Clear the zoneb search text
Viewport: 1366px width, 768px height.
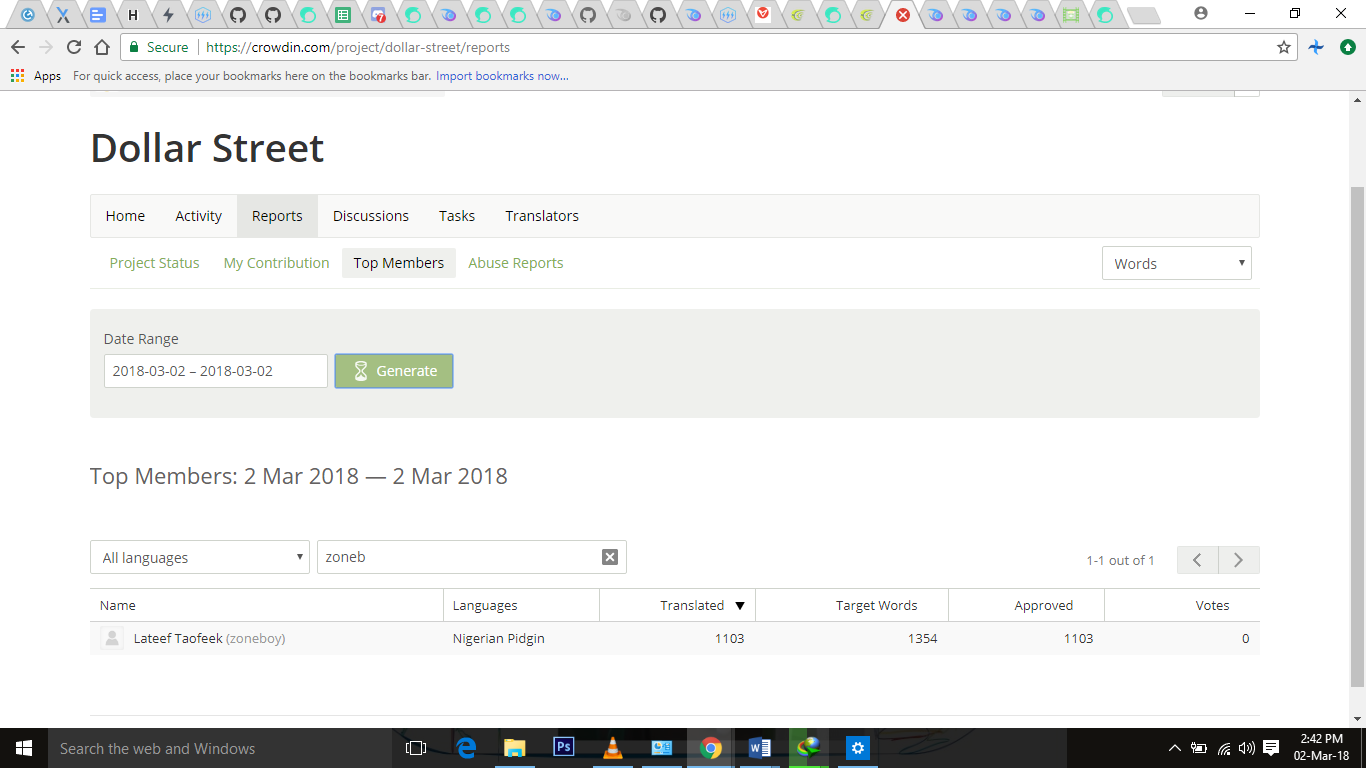[610, 557]
